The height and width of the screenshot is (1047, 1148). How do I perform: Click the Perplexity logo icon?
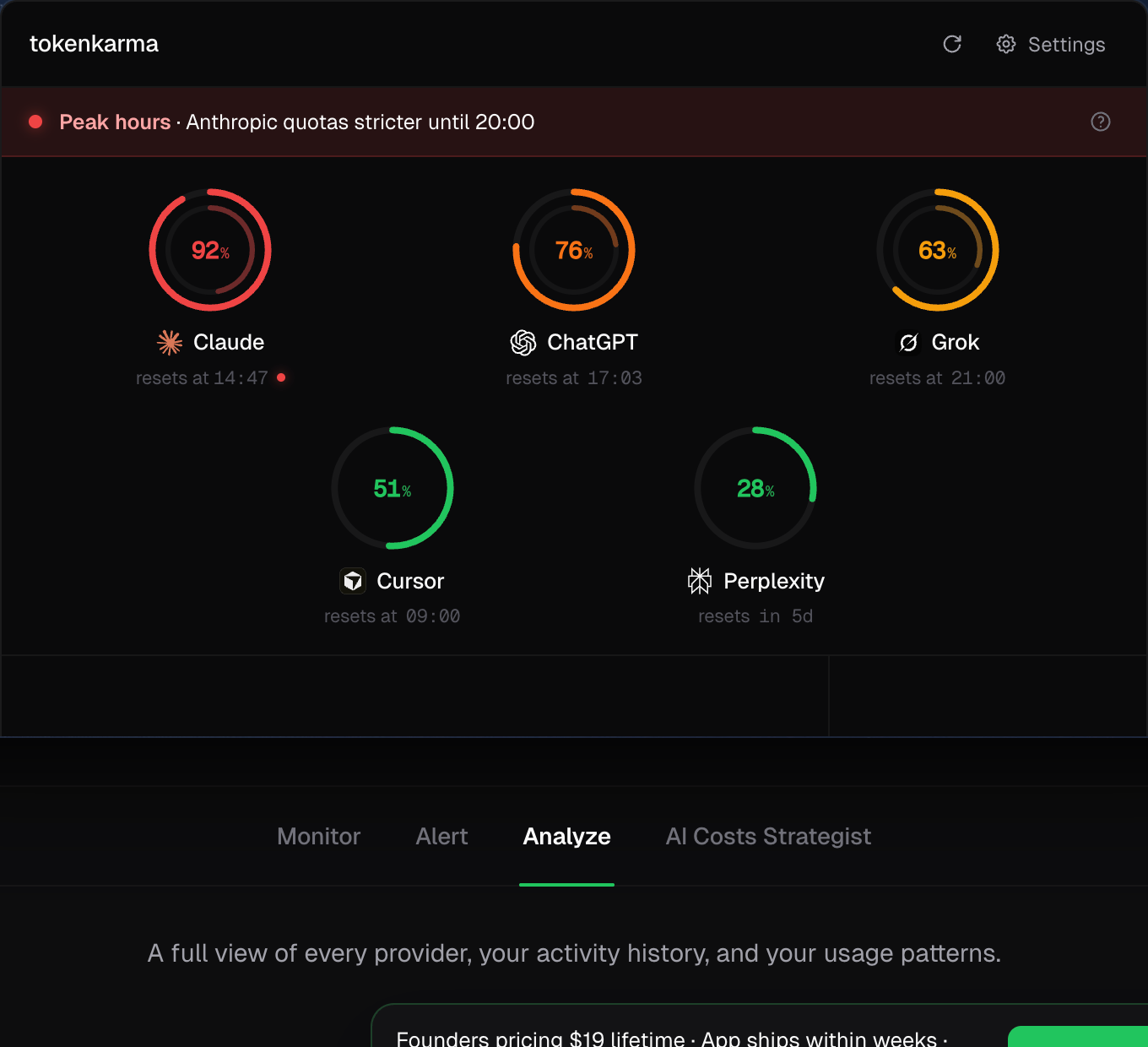click(700, 581)
